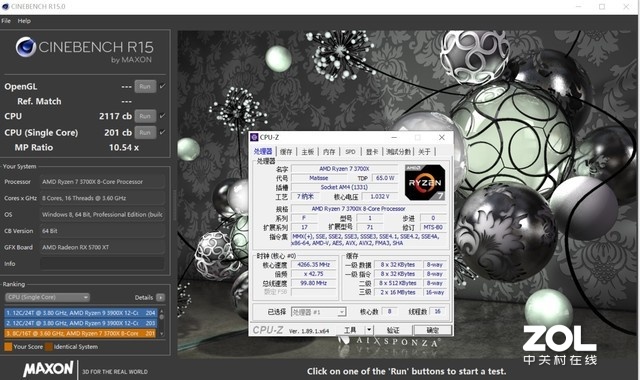The height and width of the screenshot is (380, 640).
Task: Click the GFX Board AMD Radeon RX 5700 XT field
Action: [x=102, y=247]
